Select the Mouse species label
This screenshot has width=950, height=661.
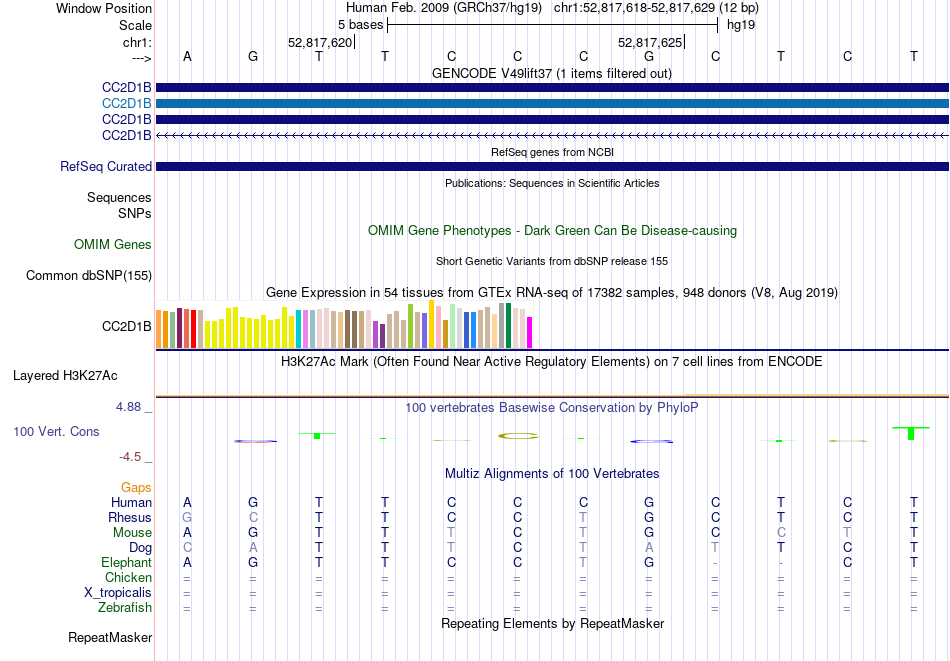click(132, 533)
